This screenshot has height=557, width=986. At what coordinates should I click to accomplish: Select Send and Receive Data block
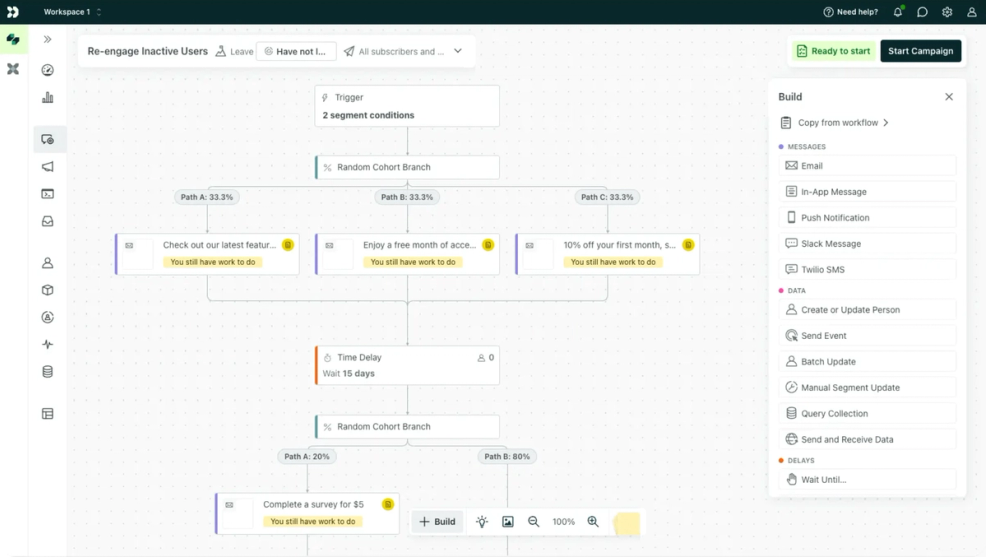pos(867,439)
